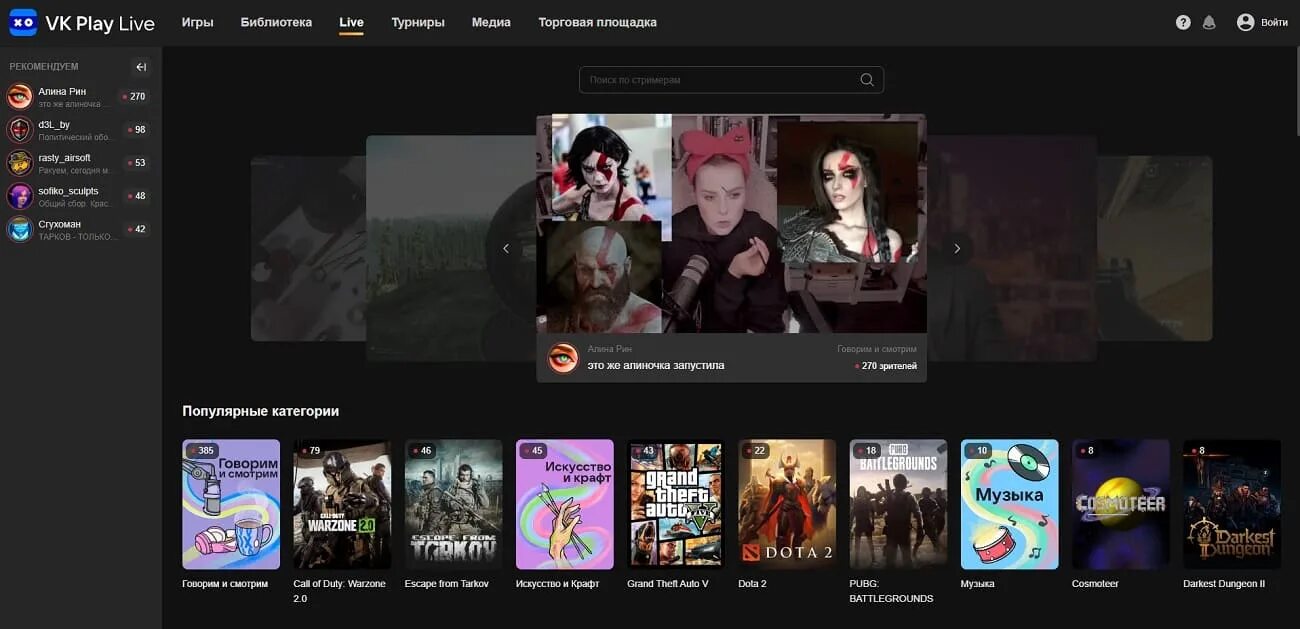Image resolution: width=1300 pixels, height=629 pixels.
Task: Open dimmed forest stream preview left of featured
Action: click(x=451, y=248)
